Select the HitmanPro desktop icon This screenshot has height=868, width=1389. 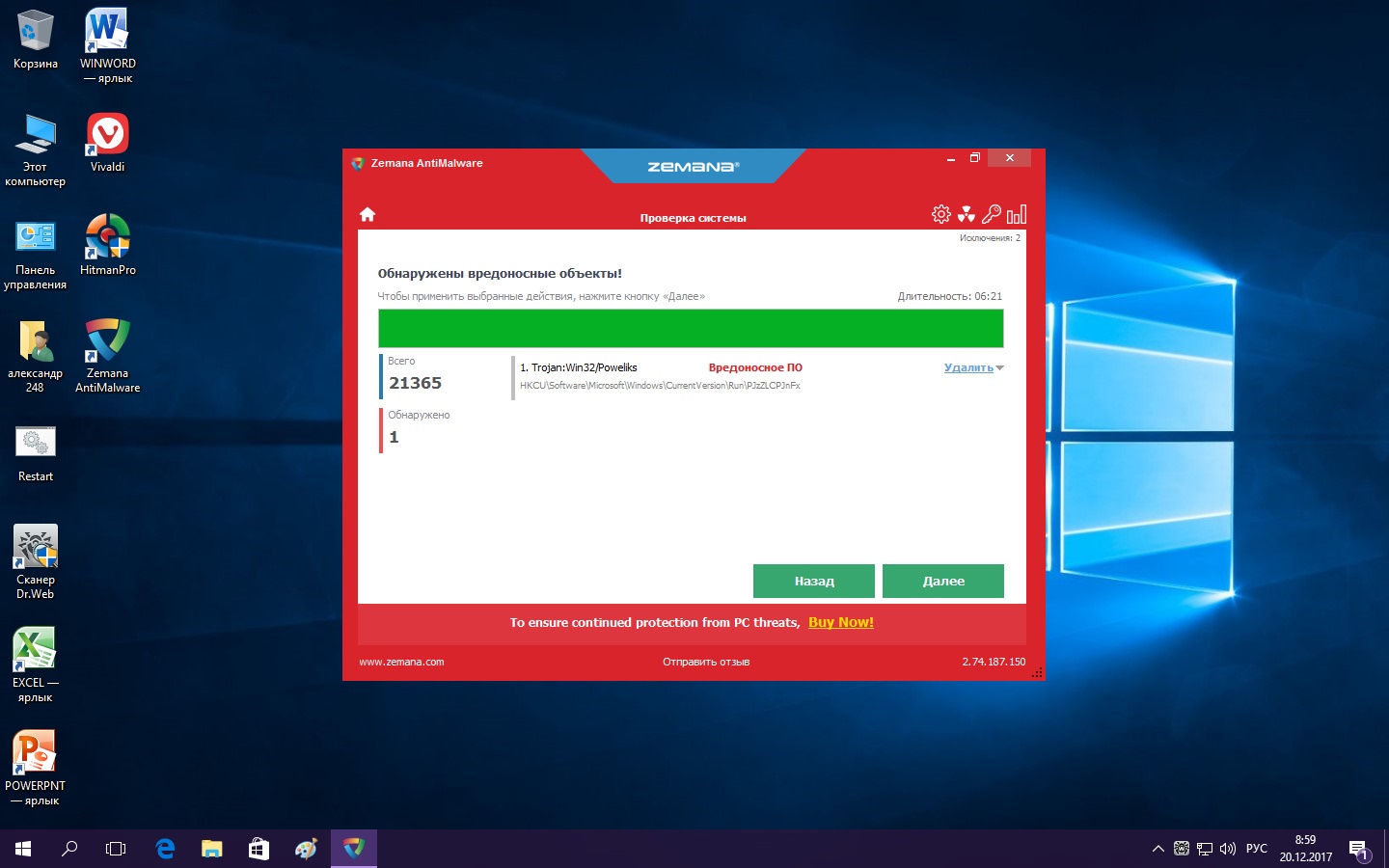click(x=108, y=245)
